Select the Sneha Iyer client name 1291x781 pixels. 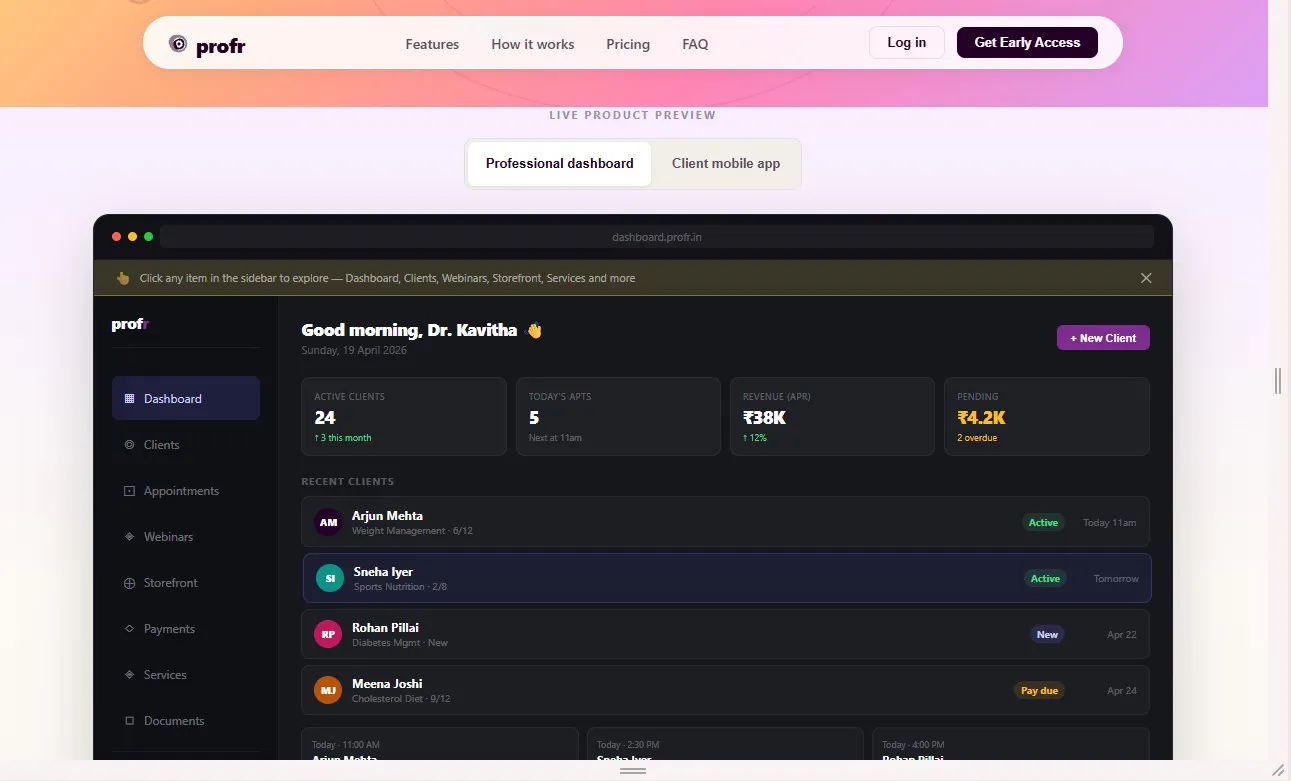tap(383, 572)
